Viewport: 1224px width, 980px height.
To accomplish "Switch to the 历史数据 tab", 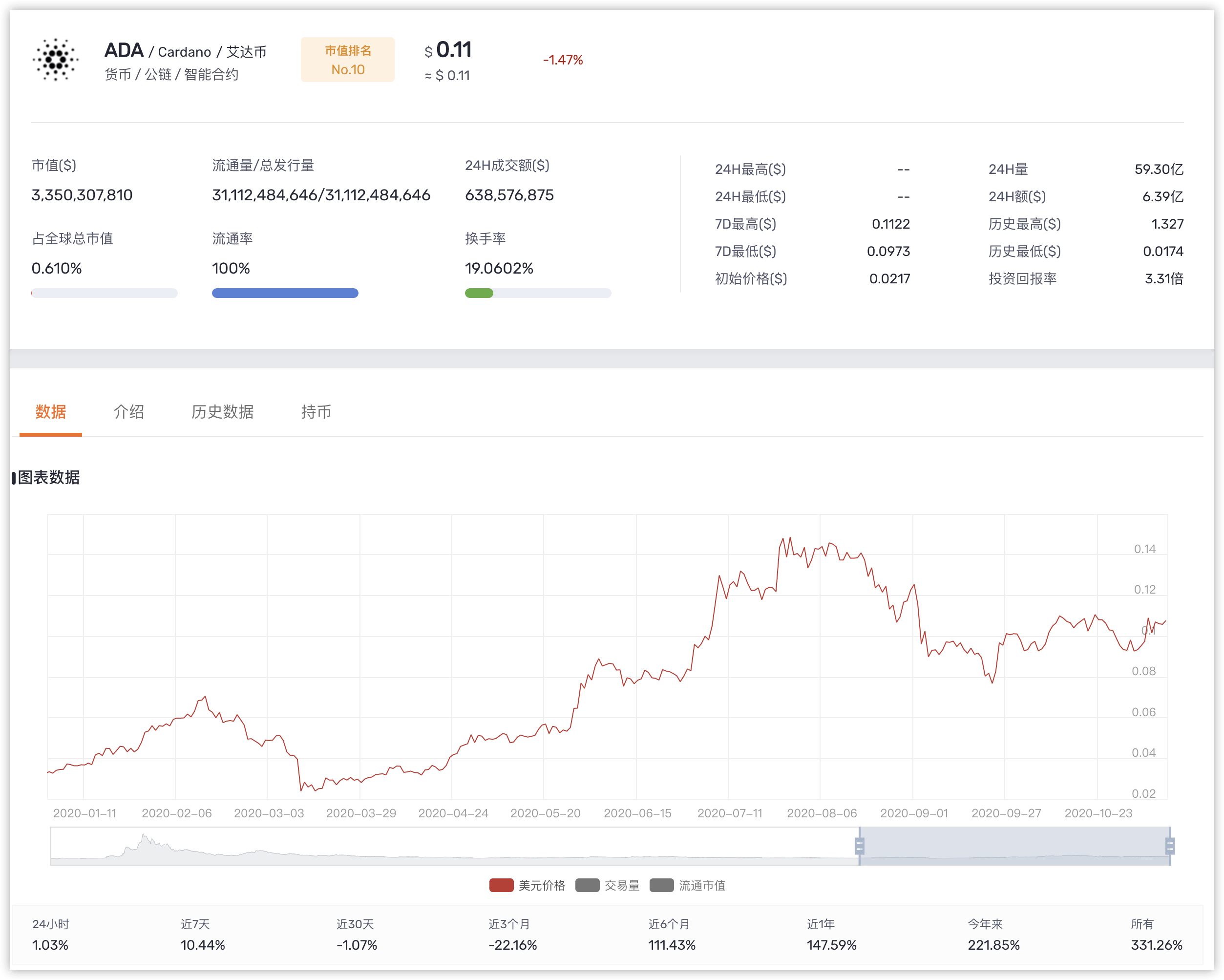I will click(222, 412).
